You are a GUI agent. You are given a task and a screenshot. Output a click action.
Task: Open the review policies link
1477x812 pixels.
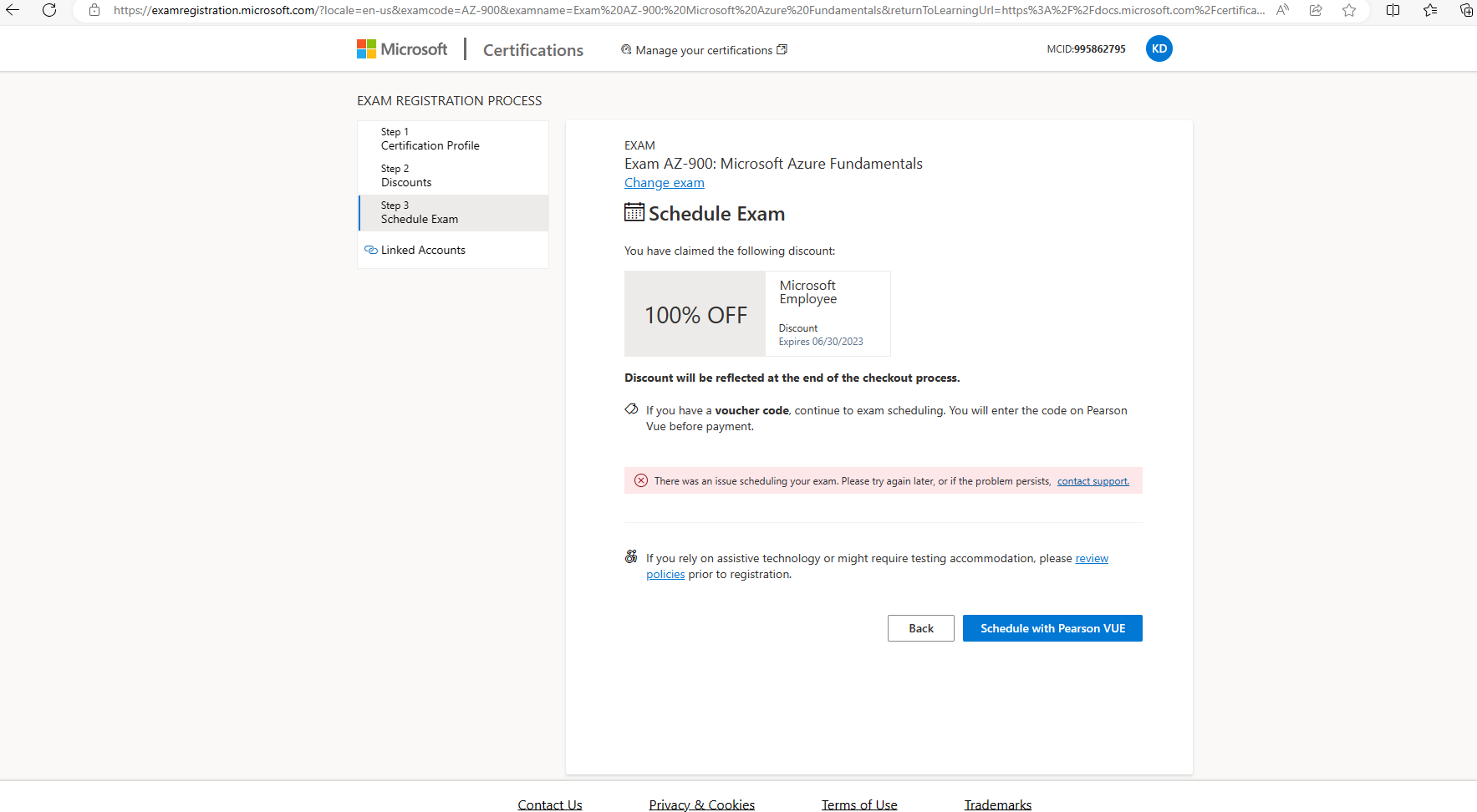[1092, 558]
